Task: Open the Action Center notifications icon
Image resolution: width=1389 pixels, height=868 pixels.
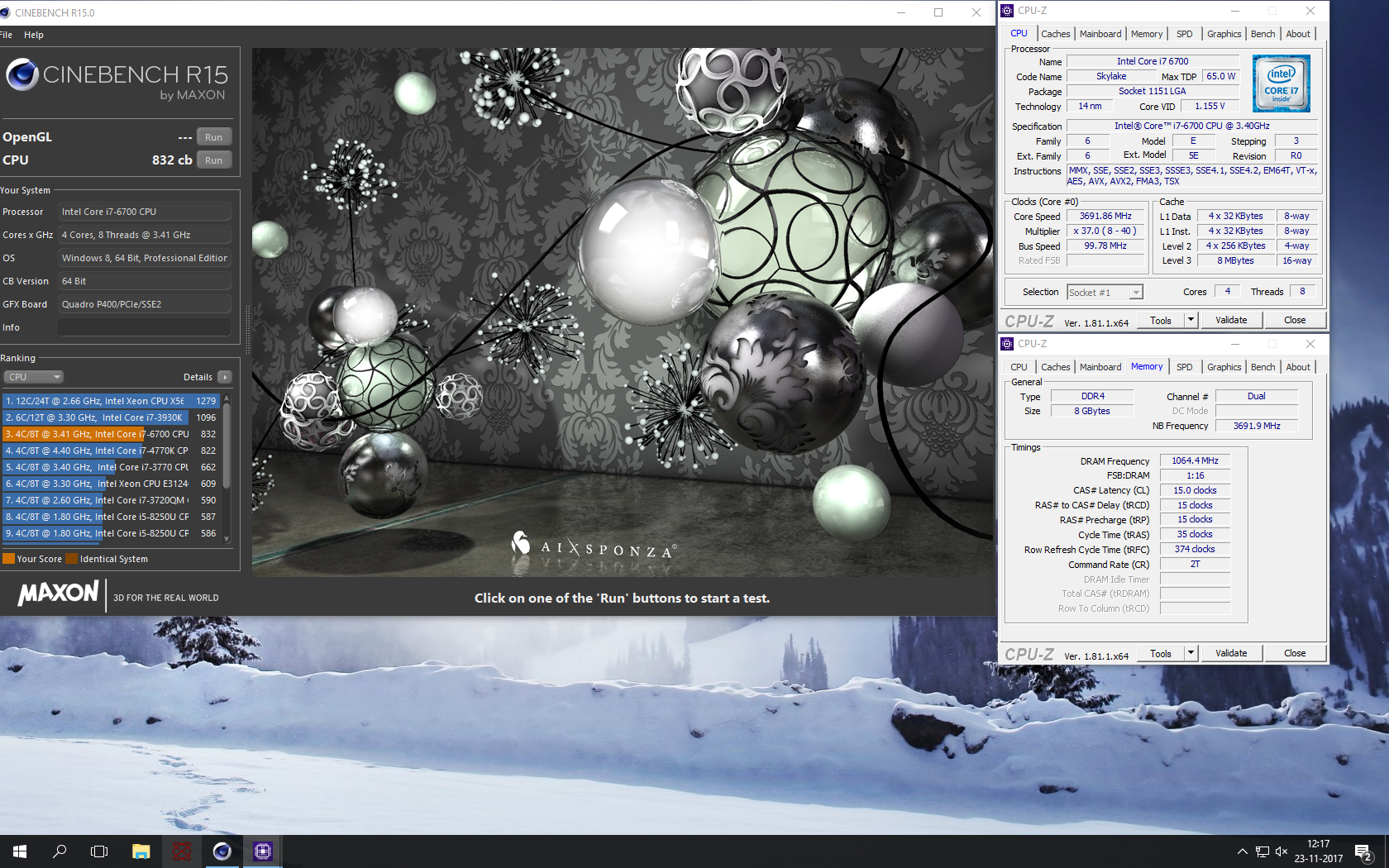Action: (1364, 851)
